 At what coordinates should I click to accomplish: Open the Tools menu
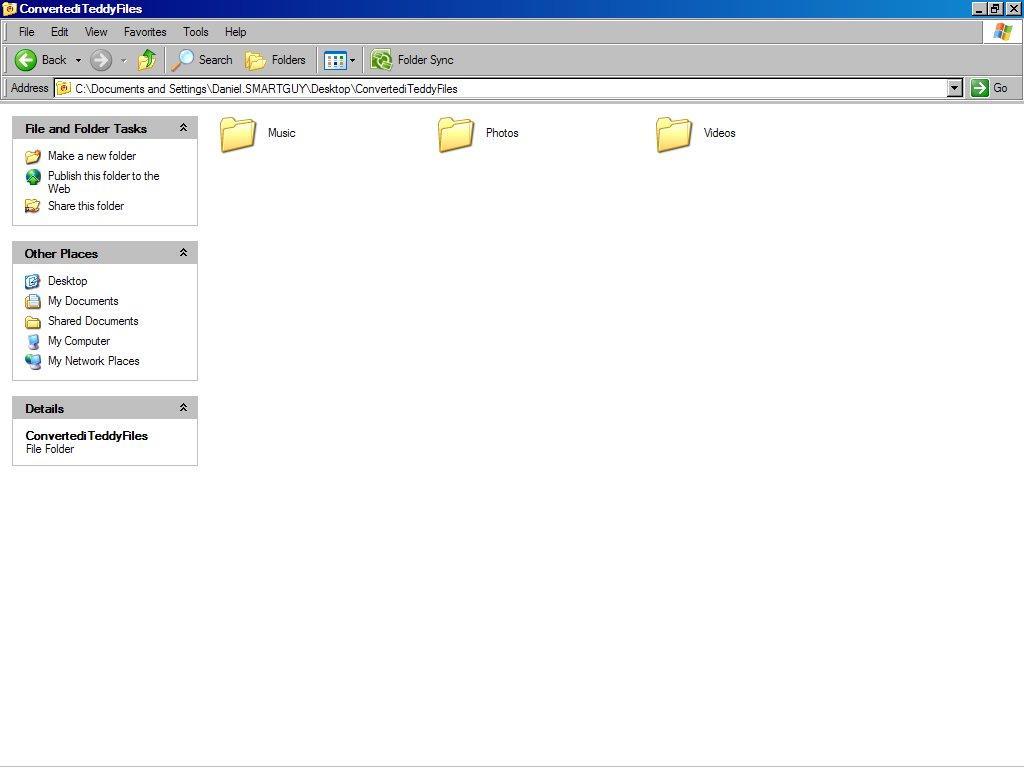[x=195, y=32]
